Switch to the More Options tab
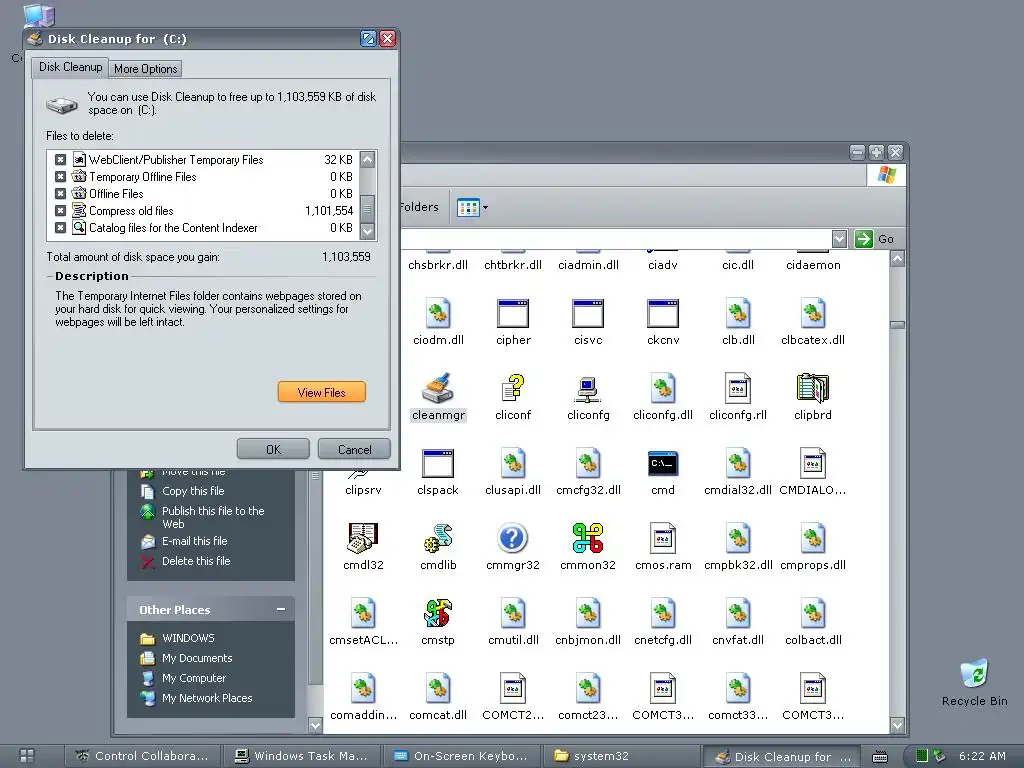Image resolution: width=1024 pixels, height=768 pixels. coord(146,69)
